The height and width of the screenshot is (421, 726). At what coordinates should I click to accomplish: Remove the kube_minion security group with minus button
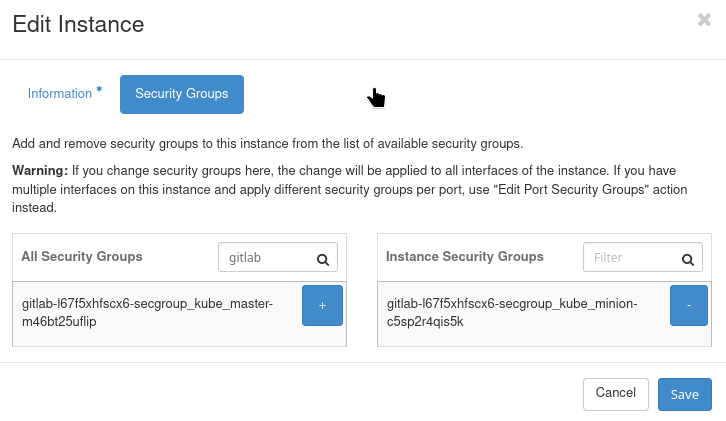click(x=688, y=305)
